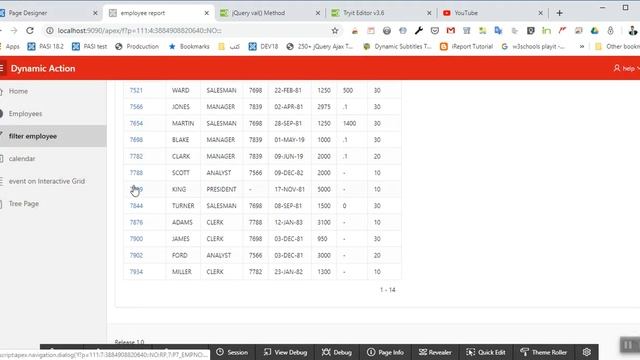Open employee number 7566 link

tap(136, 107)
